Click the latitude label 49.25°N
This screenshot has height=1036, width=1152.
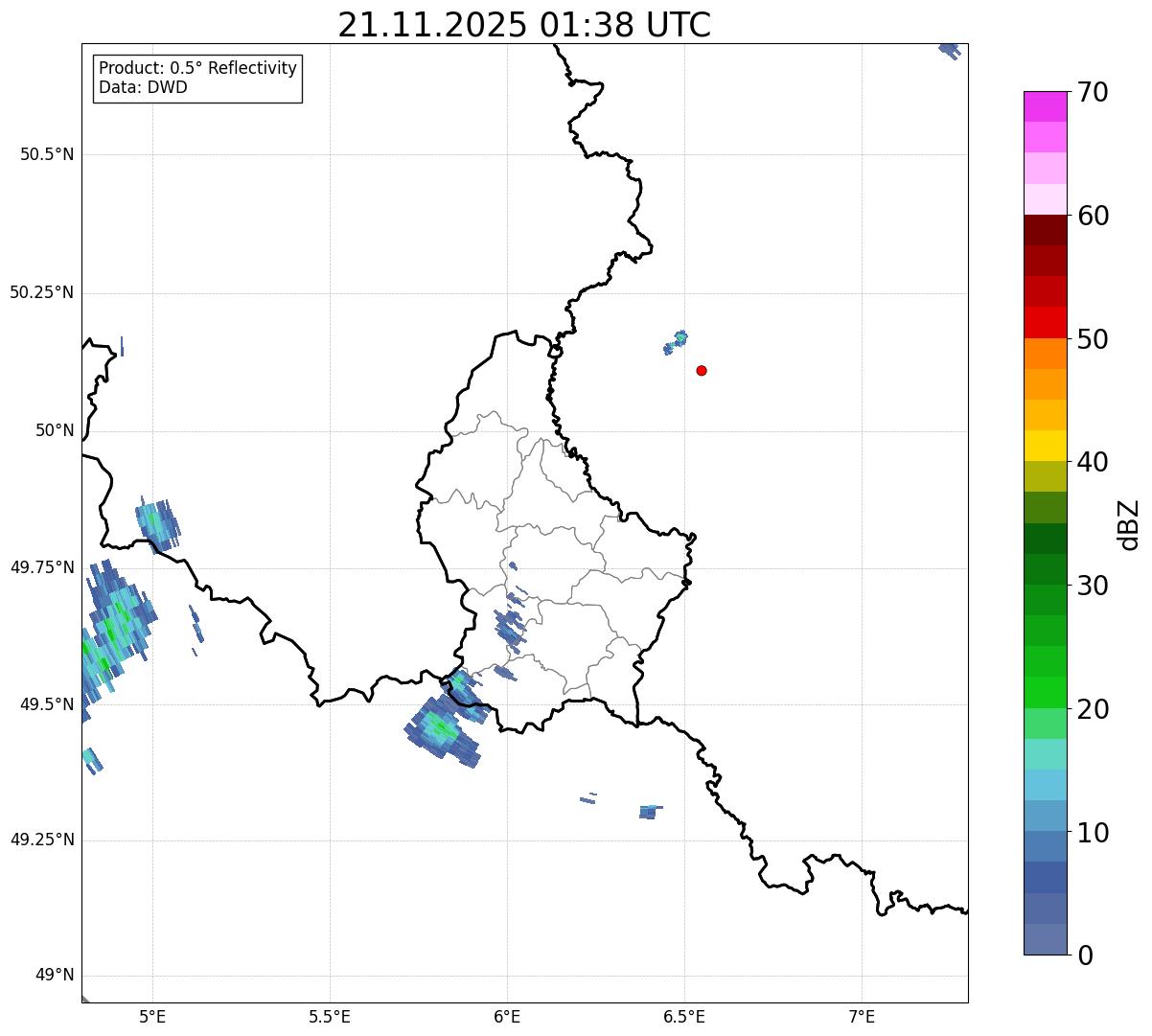(42, 840)
